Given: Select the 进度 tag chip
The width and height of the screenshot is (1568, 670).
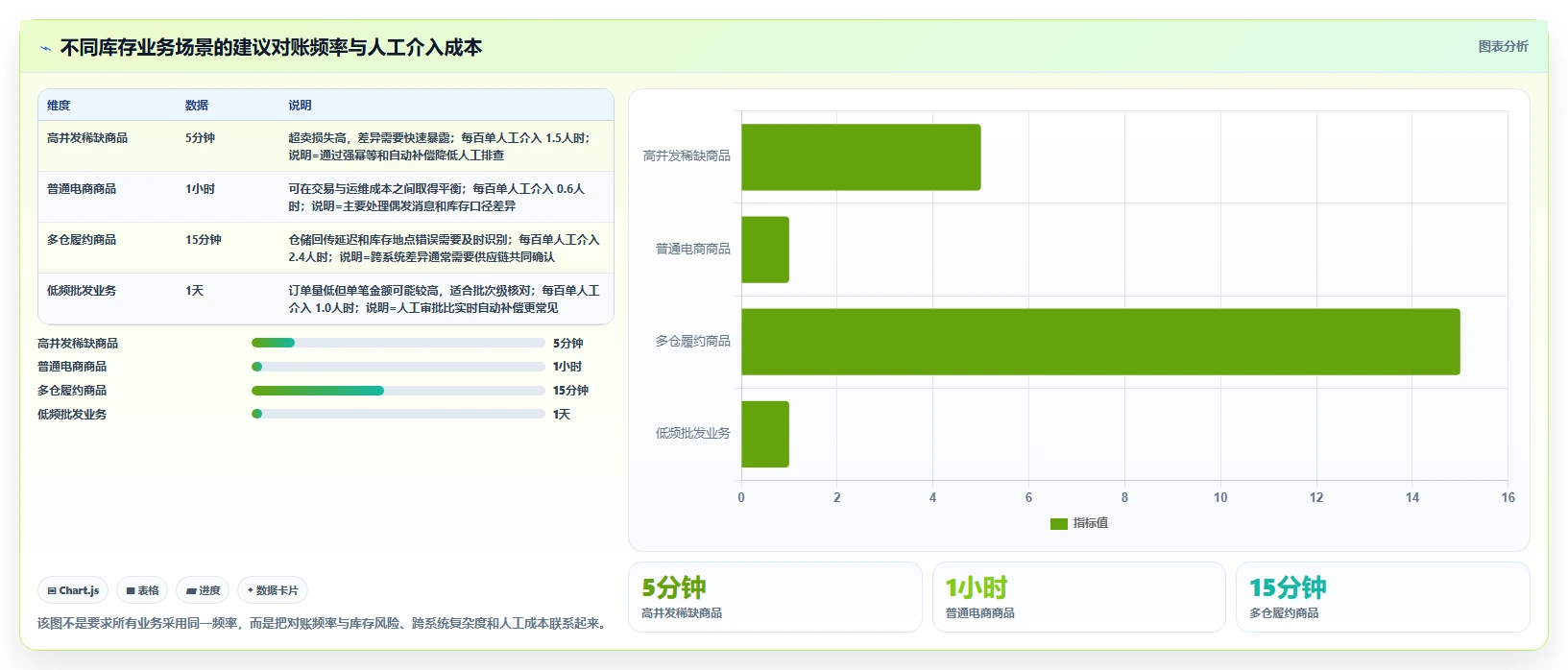Looking at the screenshot, I should click(203, 590).
